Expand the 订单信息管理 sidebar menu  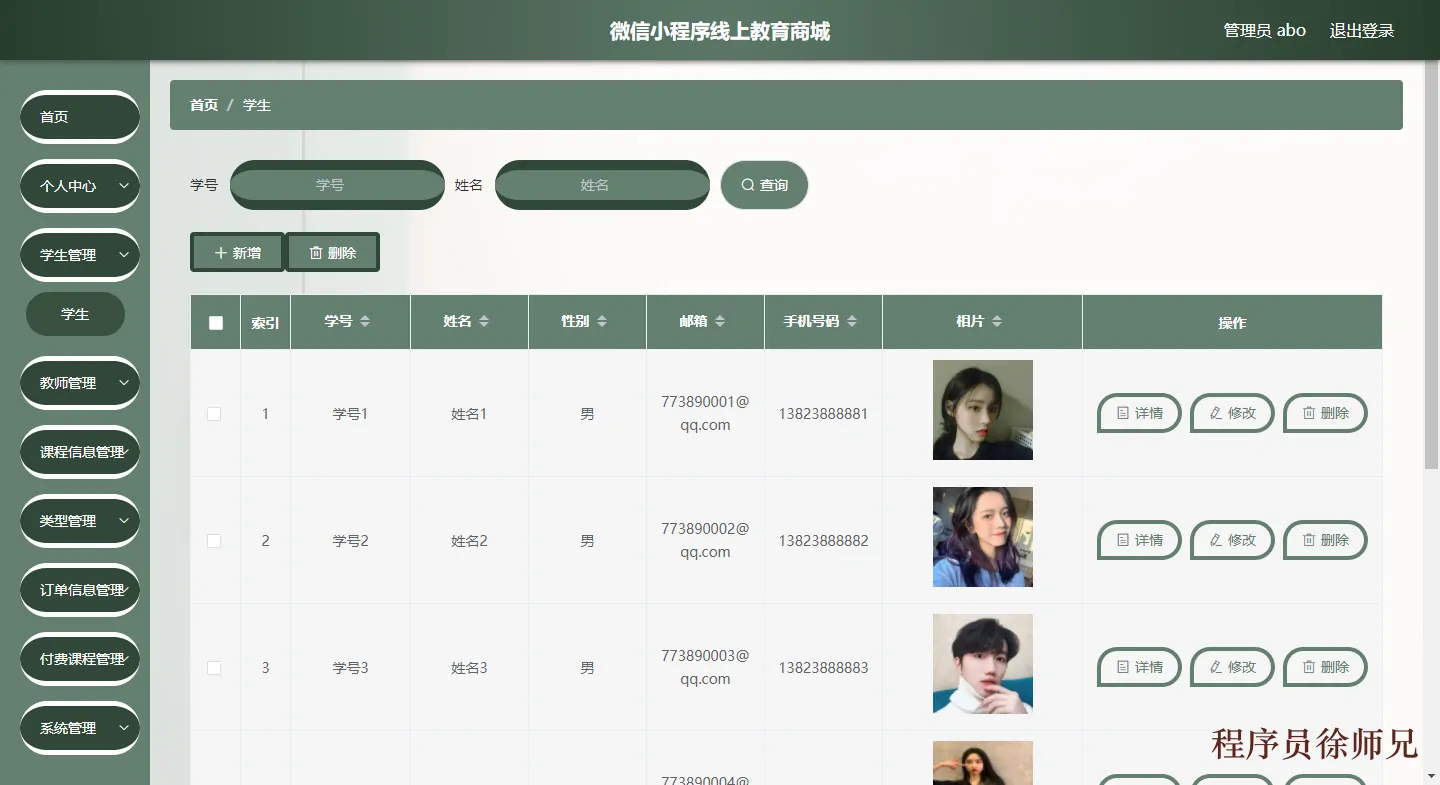[x=80, y=590]
